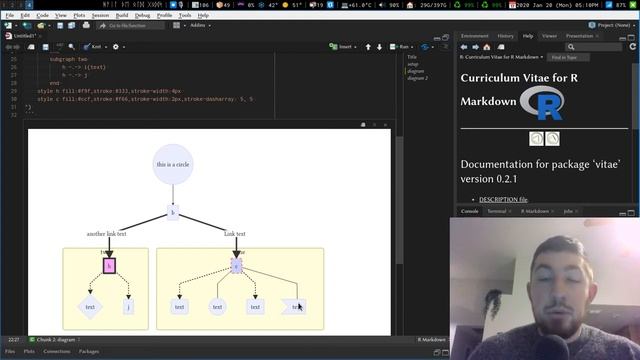Viewport: 640px width, 360px height.
Task: Go forward in Help pane
Action: (x=476, y=47)
